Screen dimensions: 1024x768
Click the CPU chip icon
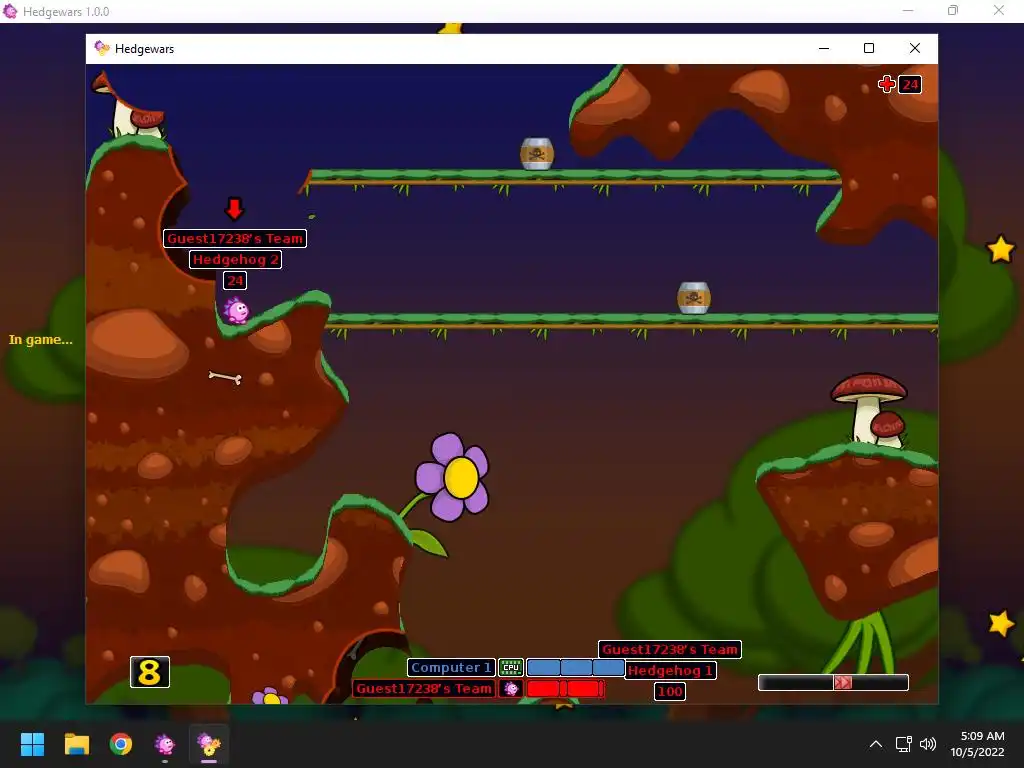[x=511, y=667]
